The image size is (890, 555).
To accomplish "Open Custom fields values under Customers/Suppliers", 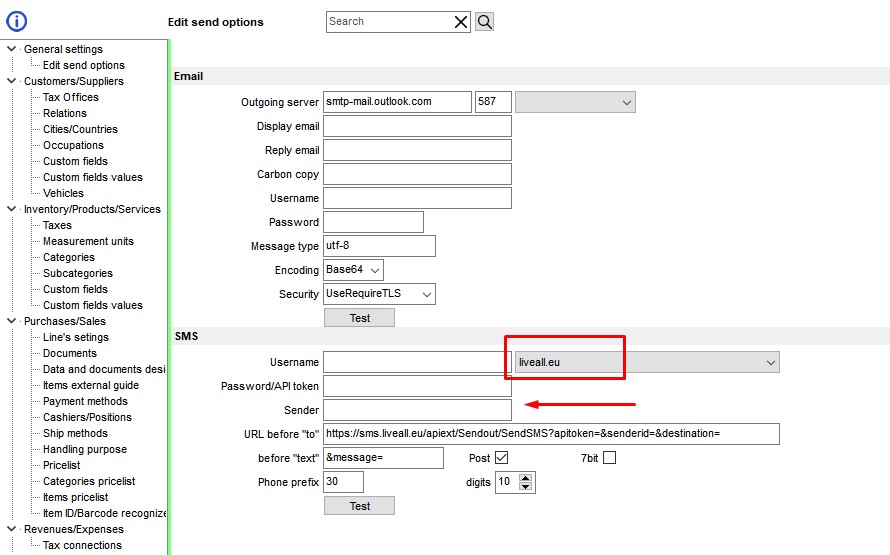I will pos(93,177).
